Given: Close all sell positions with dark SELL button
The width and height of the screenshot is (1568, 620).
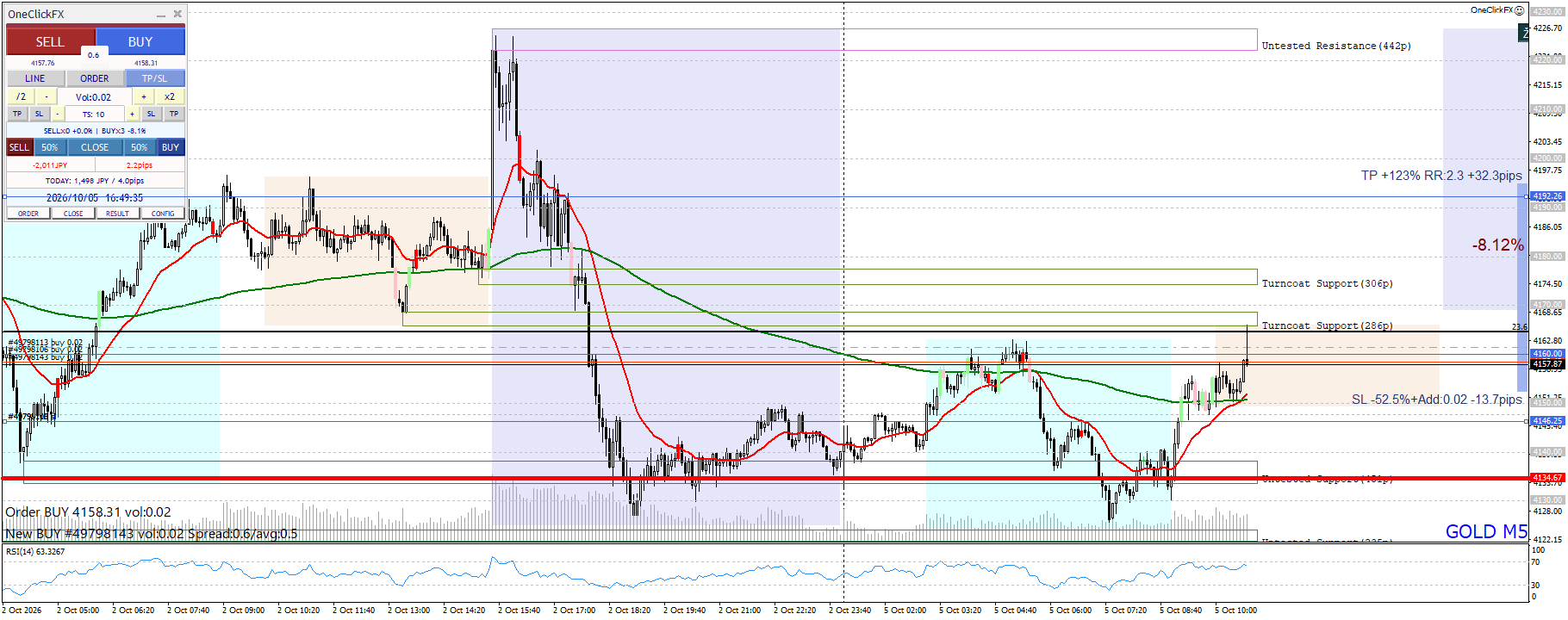Looking at the screenshot, I should point(19,147).
